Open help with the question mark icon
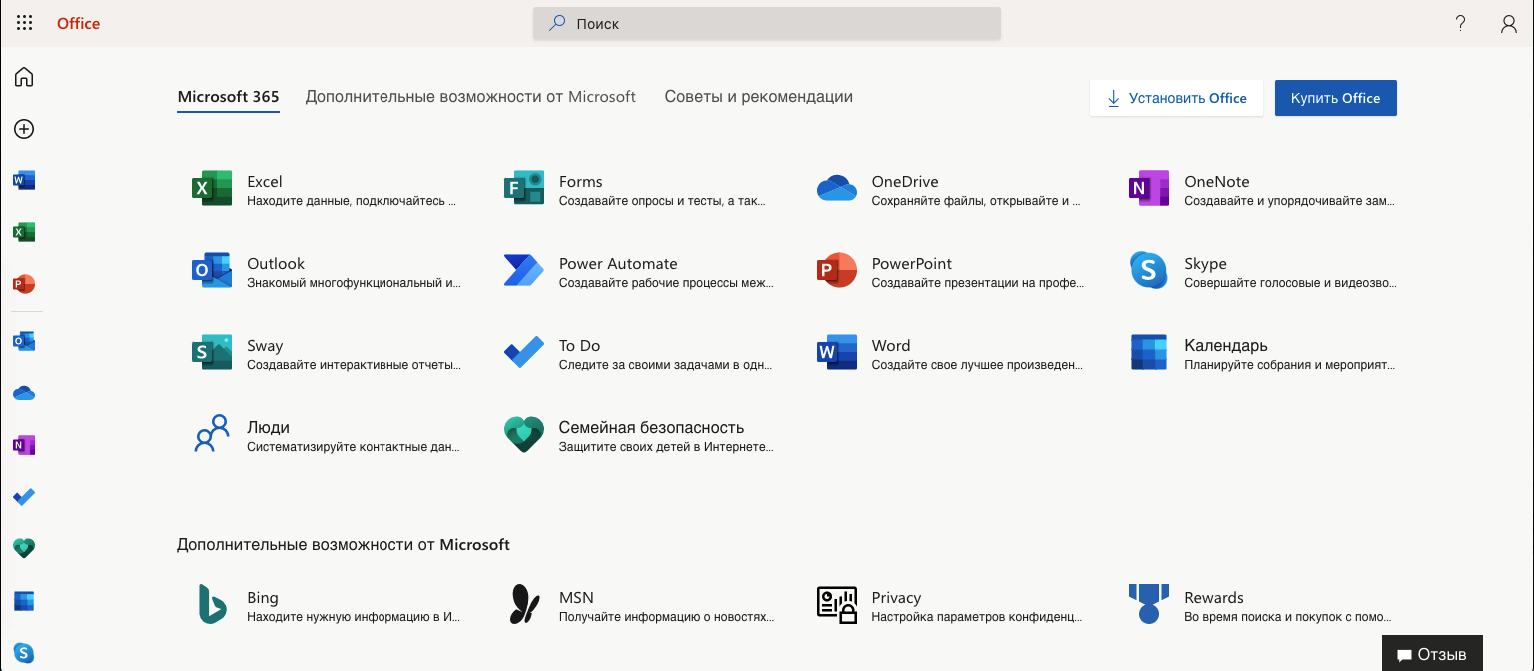Image resolution: width=1534 pixels, height=671 pixels. [1461, 24]
